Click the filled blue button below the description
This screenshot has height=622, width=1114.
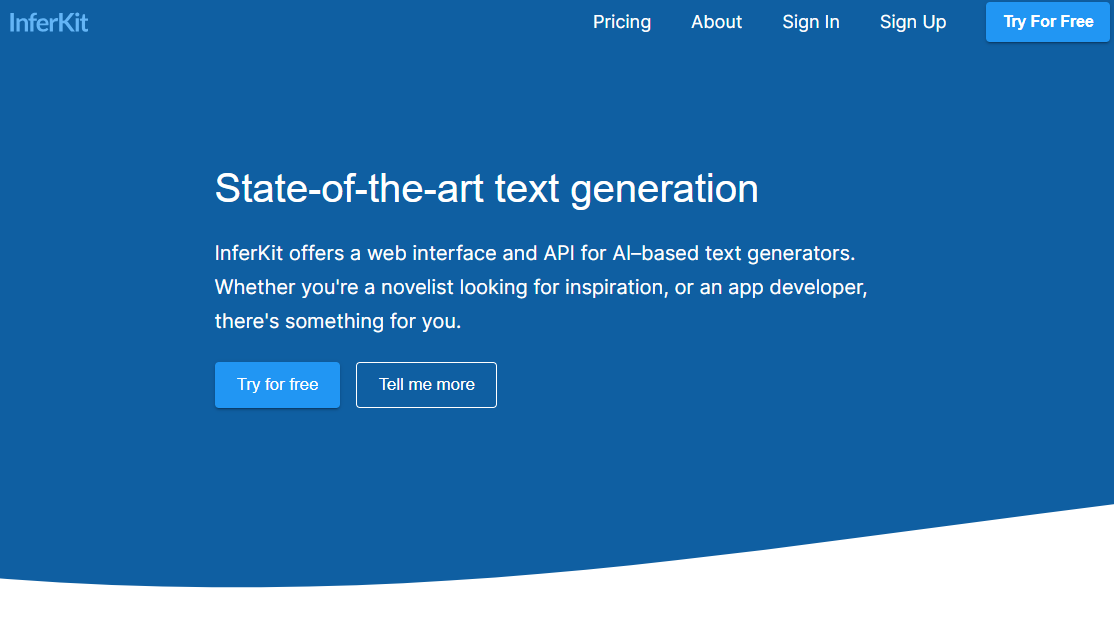277,385
